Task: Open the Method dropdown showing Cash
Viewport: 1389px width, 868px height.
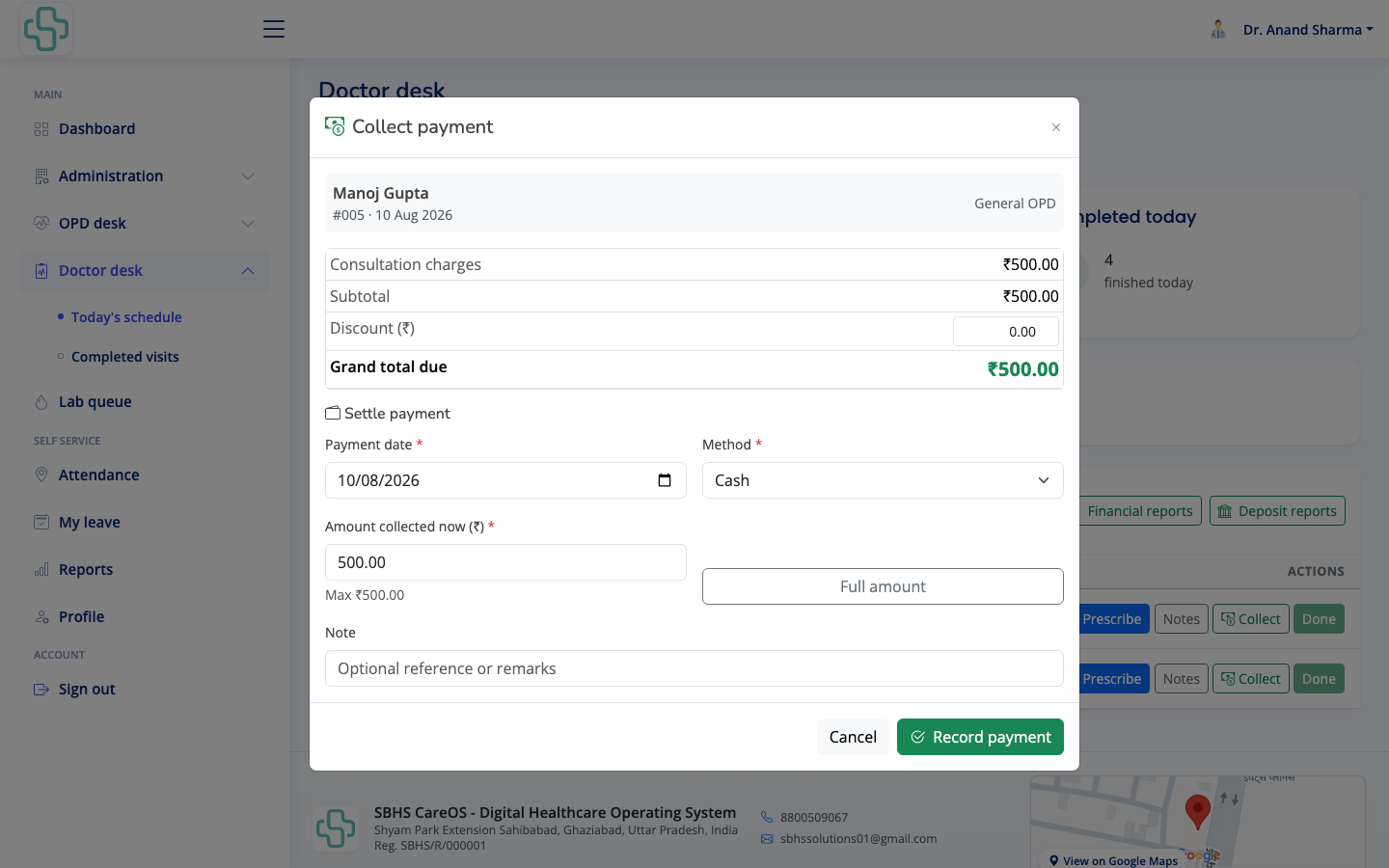Action: [883, 480]
